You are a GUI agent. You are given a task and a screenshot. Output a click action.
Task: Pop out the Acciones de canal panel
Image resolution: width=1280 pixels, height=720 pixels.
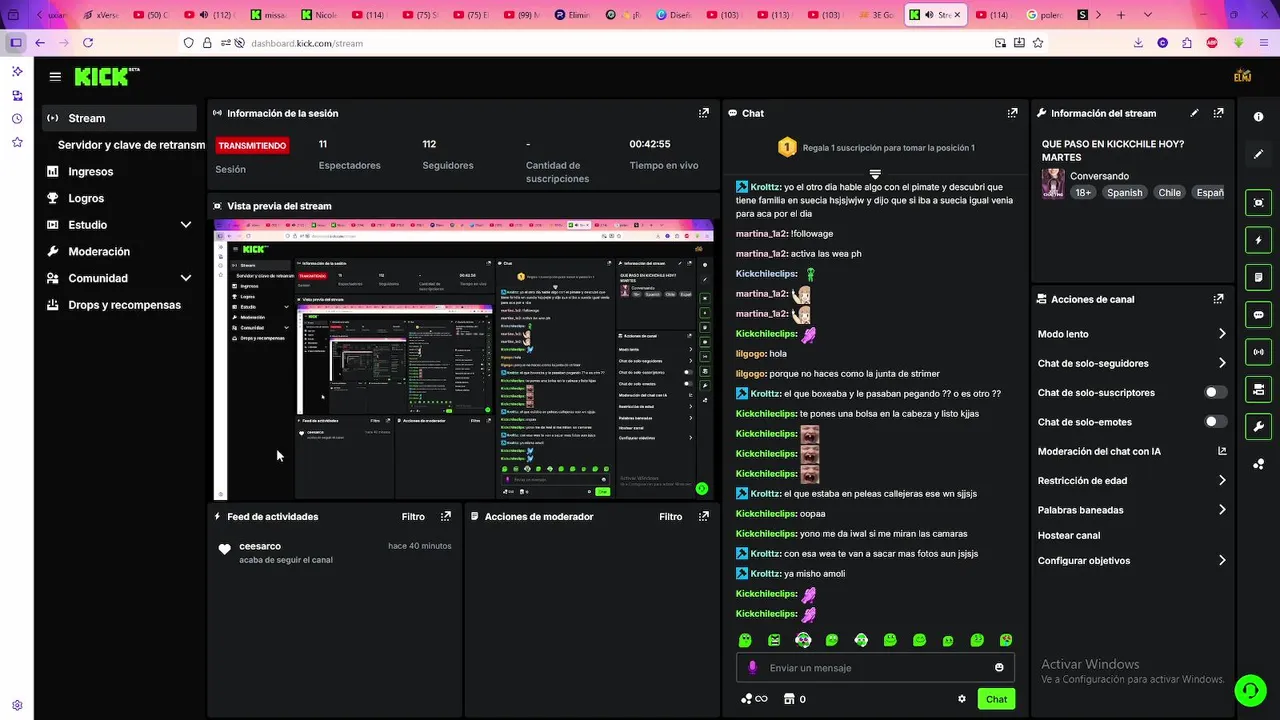tap(1218, 299)
